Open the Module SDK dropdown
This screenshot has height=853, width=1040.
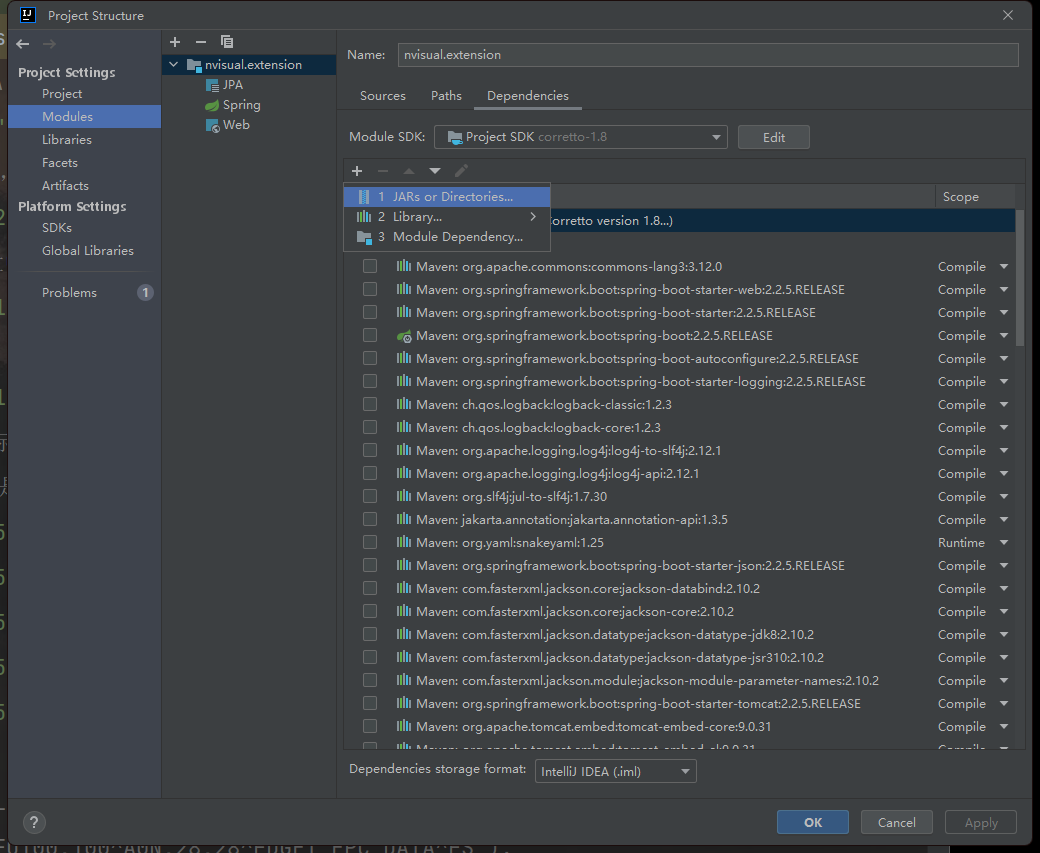point(585,137)
